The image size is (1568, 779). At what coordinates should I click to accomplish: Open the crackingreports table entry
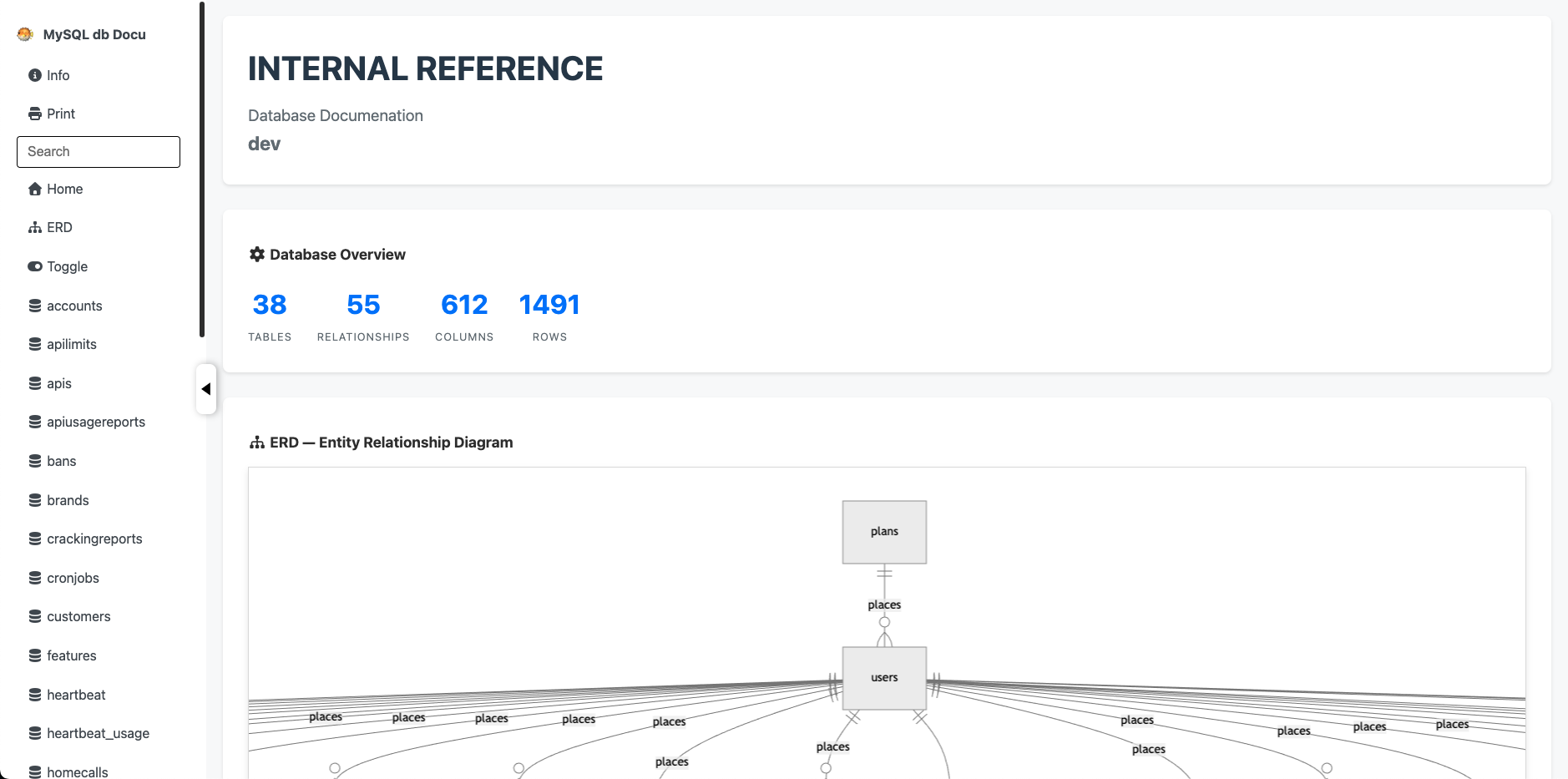pos(94,539)
